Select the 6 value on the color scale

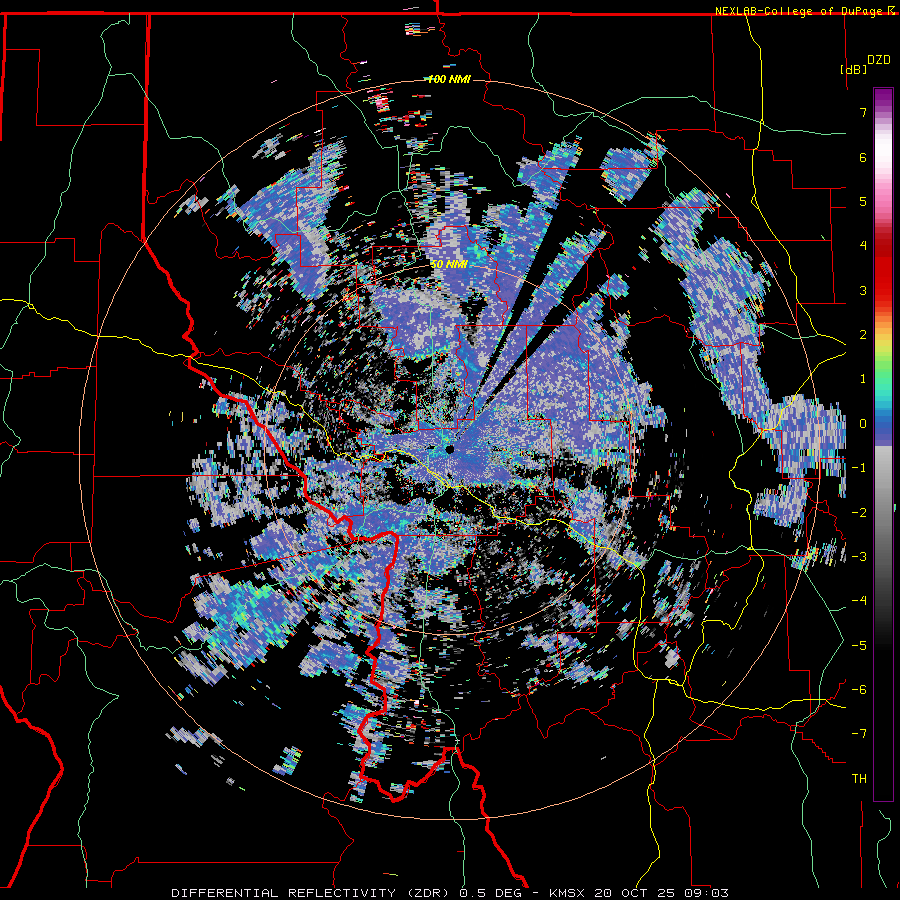coord(863,157)
